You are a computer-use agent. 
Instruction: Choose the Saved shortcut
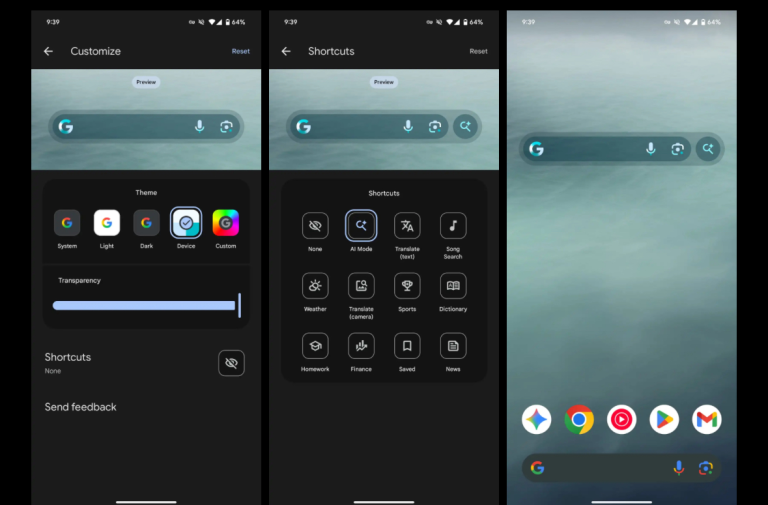pyautogui.click(x=407, y=346)
